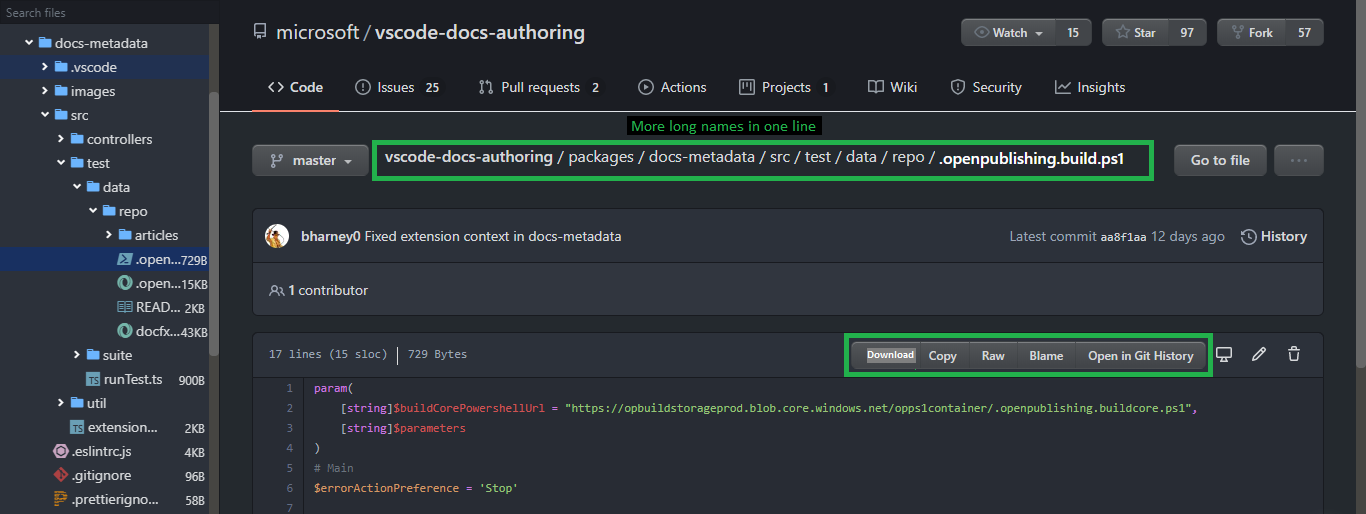
Task: Click the Go to file button
Action: click(x=1220, y=160)
